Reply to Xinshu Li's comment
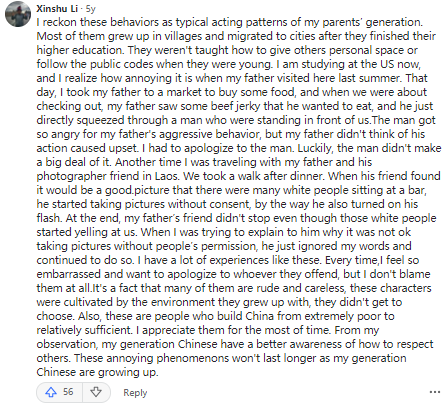 pyautogui.click(x=135, y=393)
